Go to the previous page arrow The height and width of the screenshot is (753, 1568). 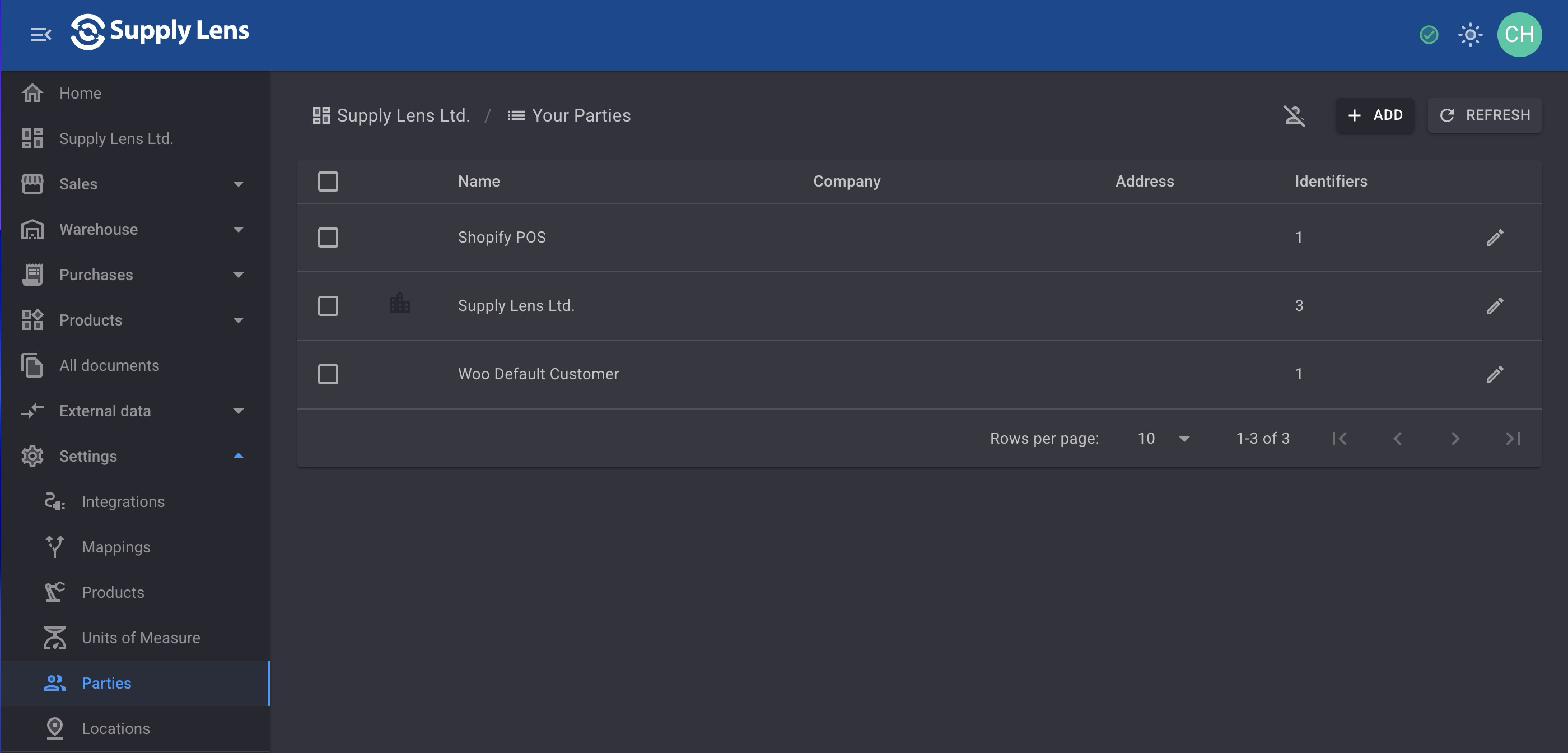pos(1397,439)
